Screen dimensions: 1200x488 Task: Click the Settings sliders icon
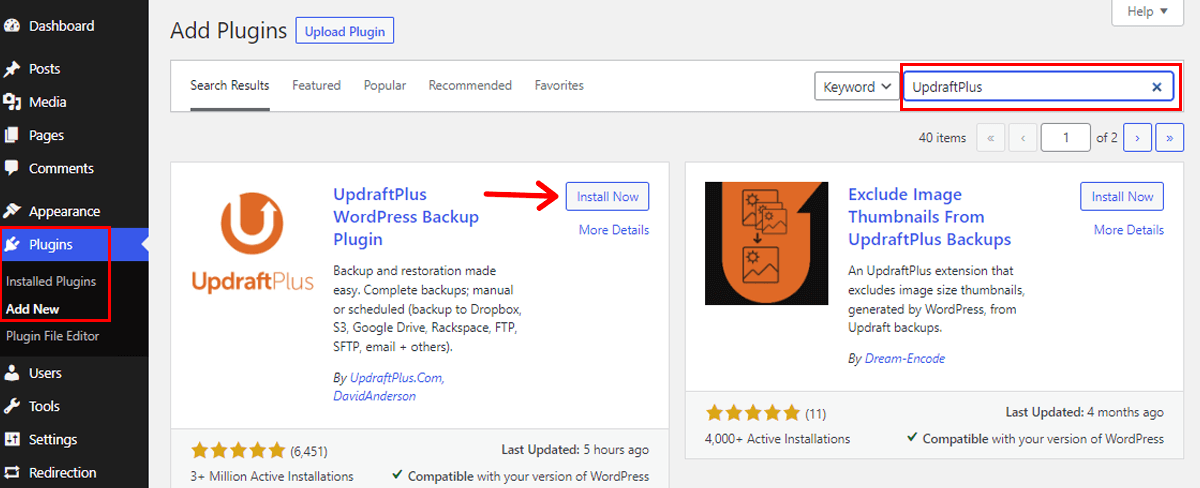tap(12, 439)
